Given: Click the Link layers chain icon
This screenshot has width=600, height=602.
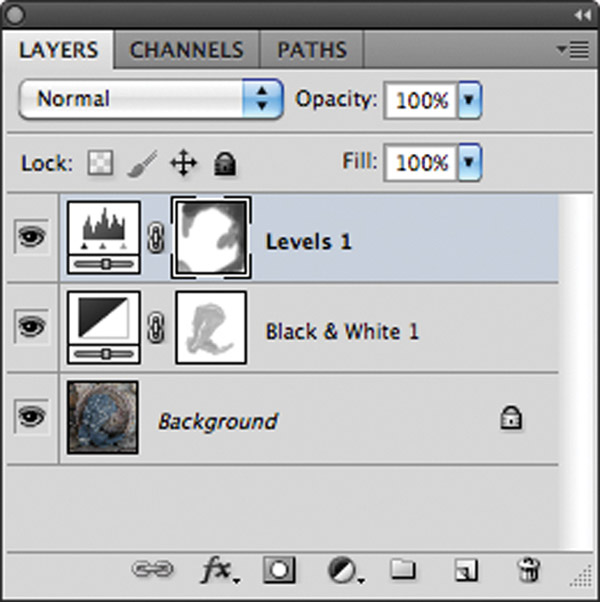Looking at the screenshot, I should click(x=152, y=569).
